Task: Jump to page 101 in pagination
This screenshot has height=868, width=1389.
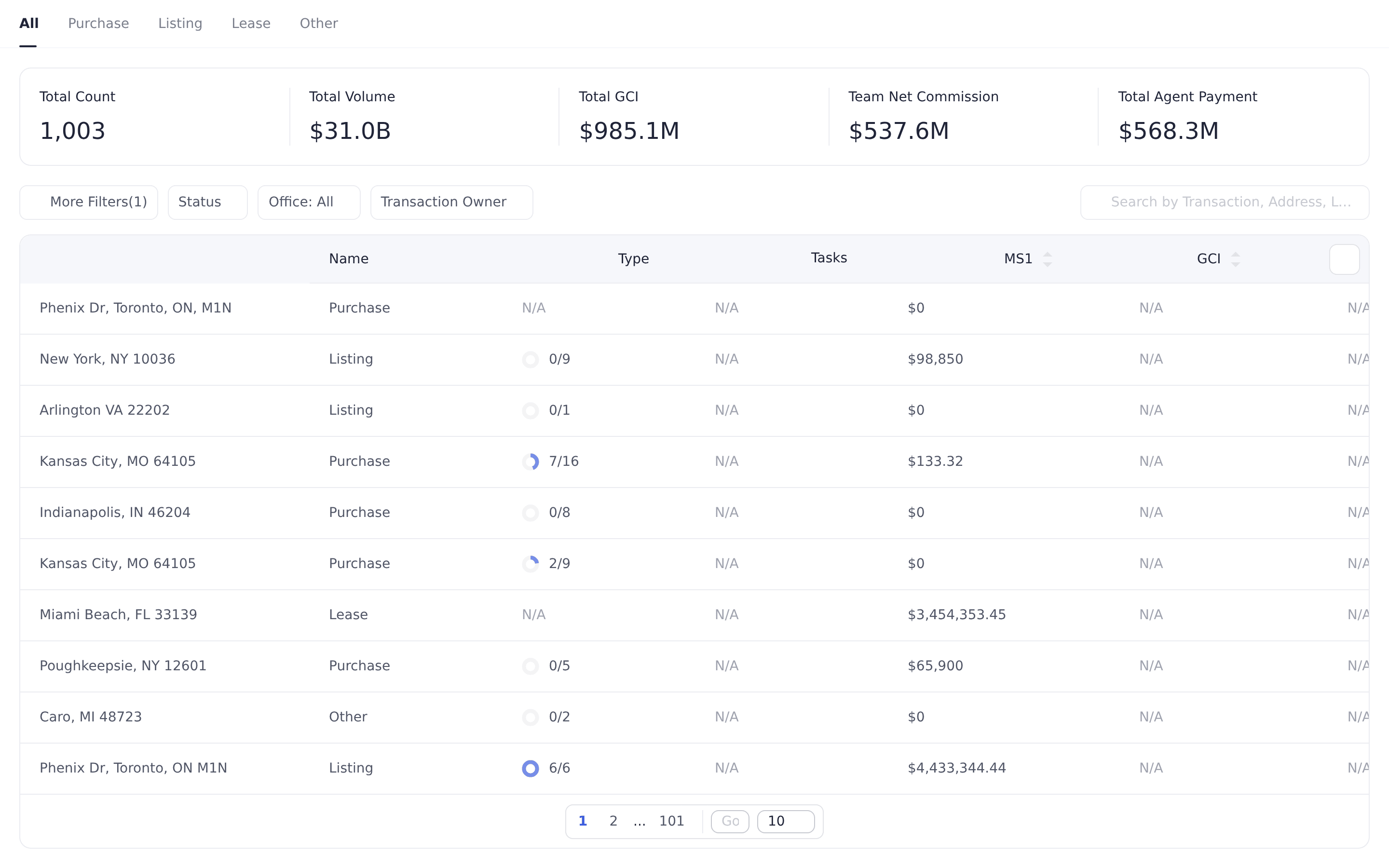Action: click(671, 822)
